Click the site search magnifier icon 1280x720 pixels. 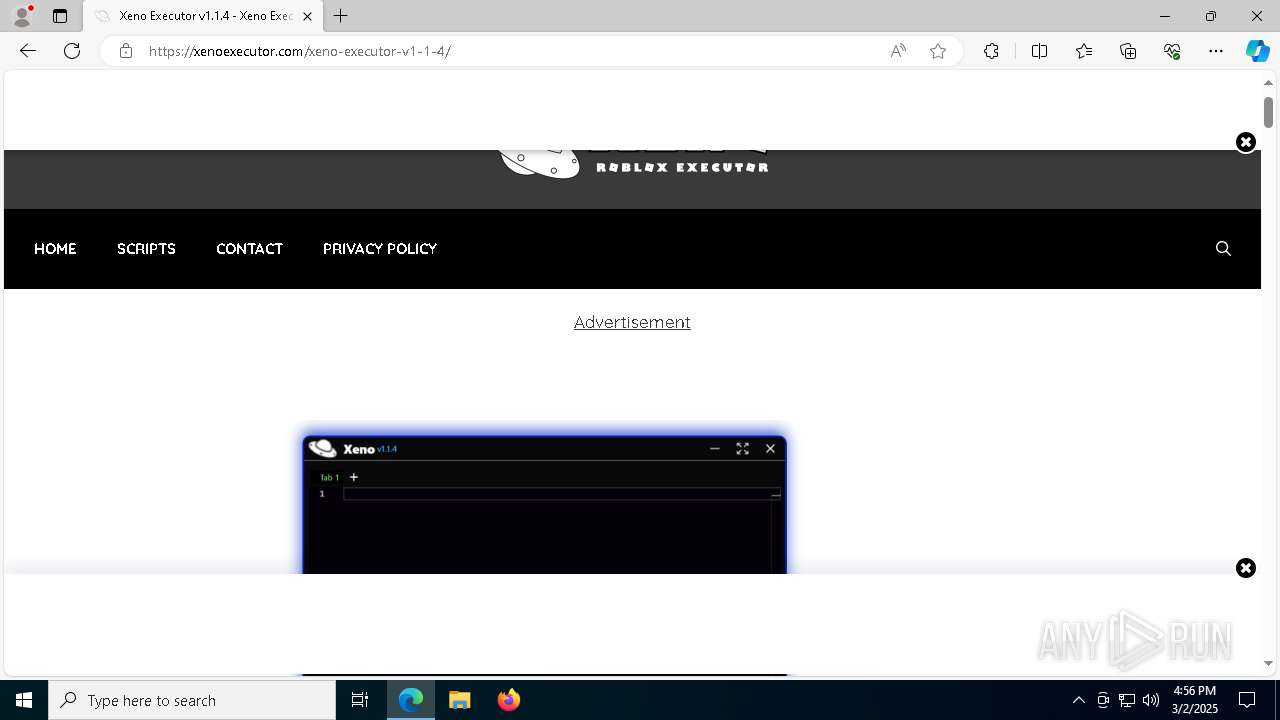(1223, 249)
